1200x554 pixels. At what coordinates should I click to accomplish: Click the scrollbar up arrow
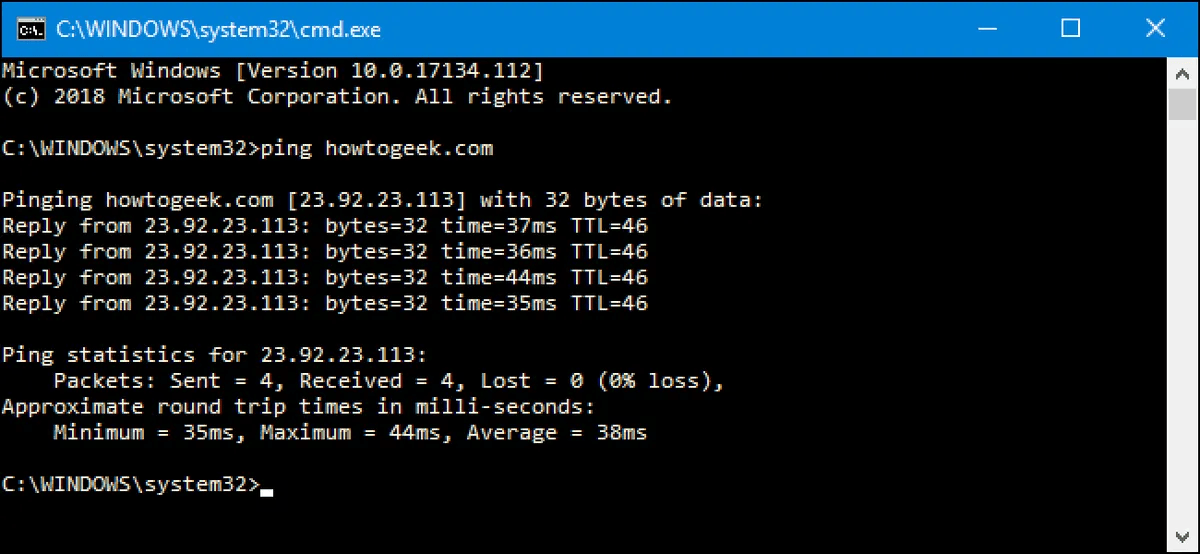pyautogui.click(x=1183, y=71)
